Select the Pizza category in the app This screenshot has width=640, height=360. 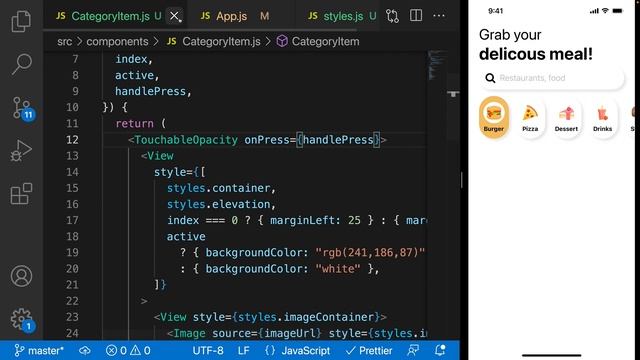pos(530,118)
